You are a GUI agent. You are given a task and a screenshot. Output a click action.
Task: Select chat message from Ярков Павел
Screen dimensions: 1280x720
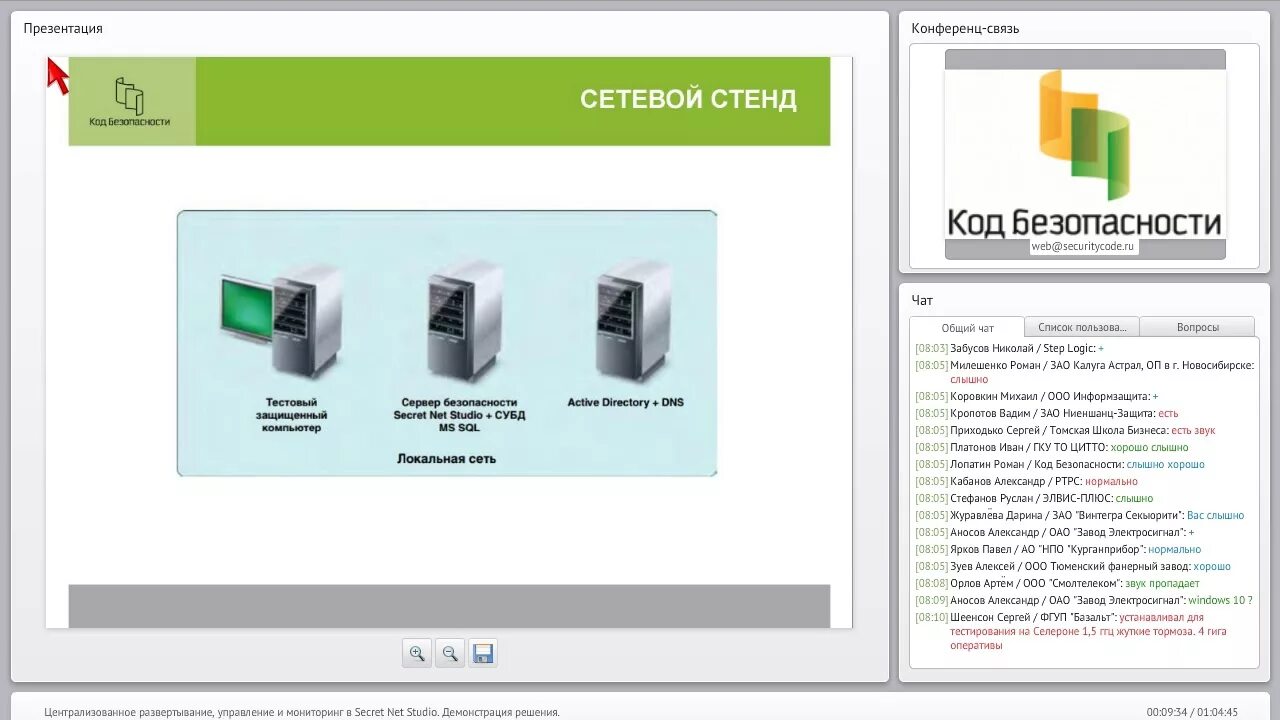(1058, 549)
